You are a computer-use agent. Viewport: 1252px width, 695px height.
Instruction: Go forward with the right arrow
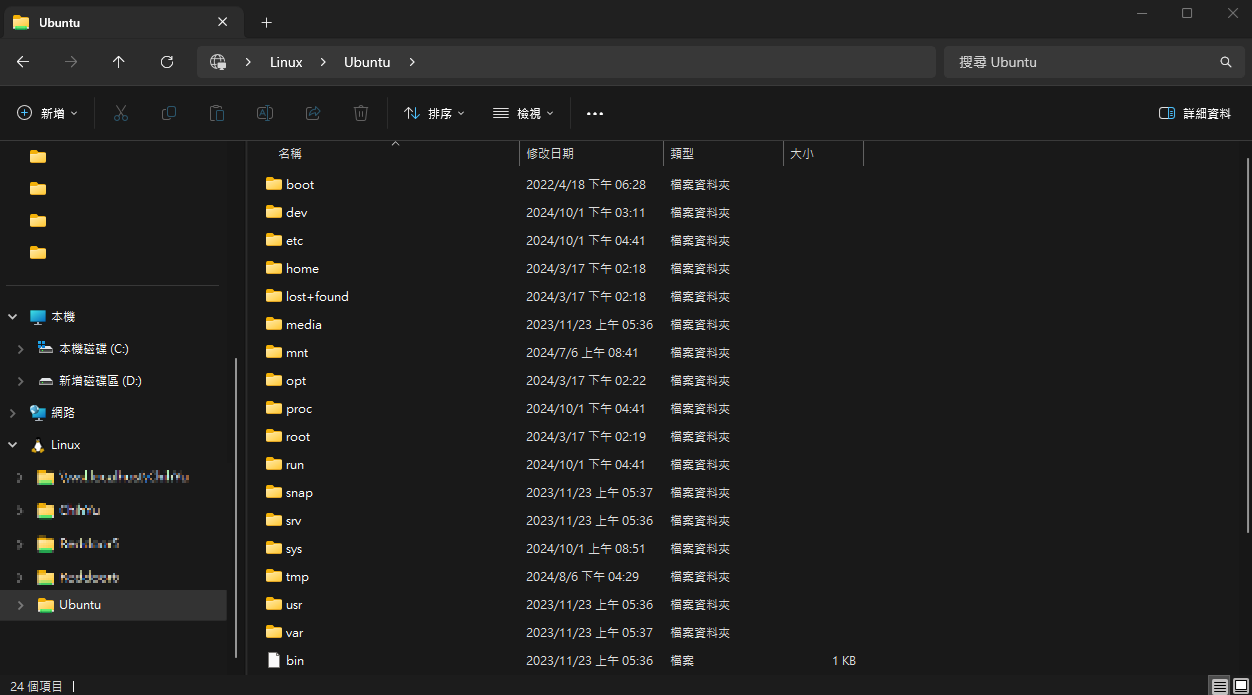(x=71, y=62)
